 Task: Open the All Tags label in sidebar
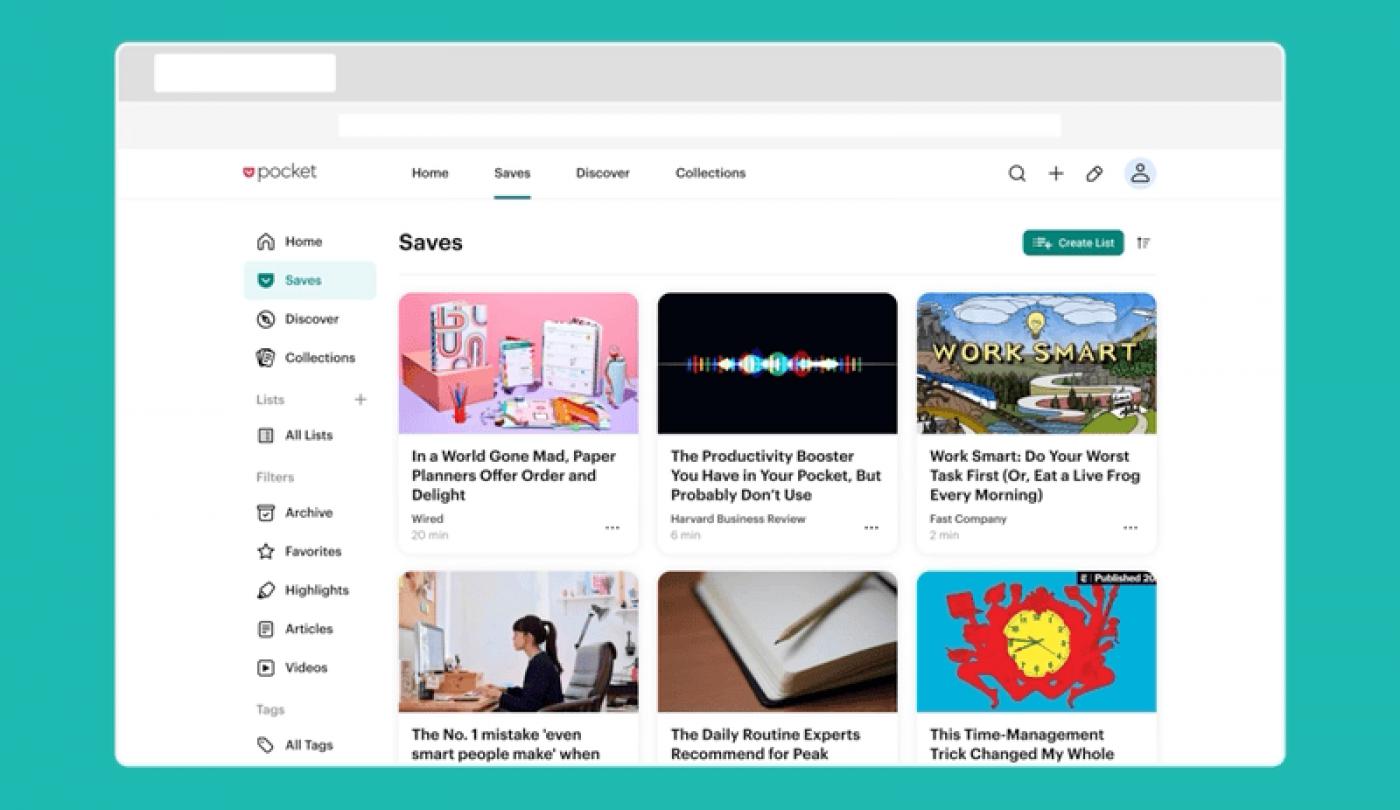click(x=309, y=745)
